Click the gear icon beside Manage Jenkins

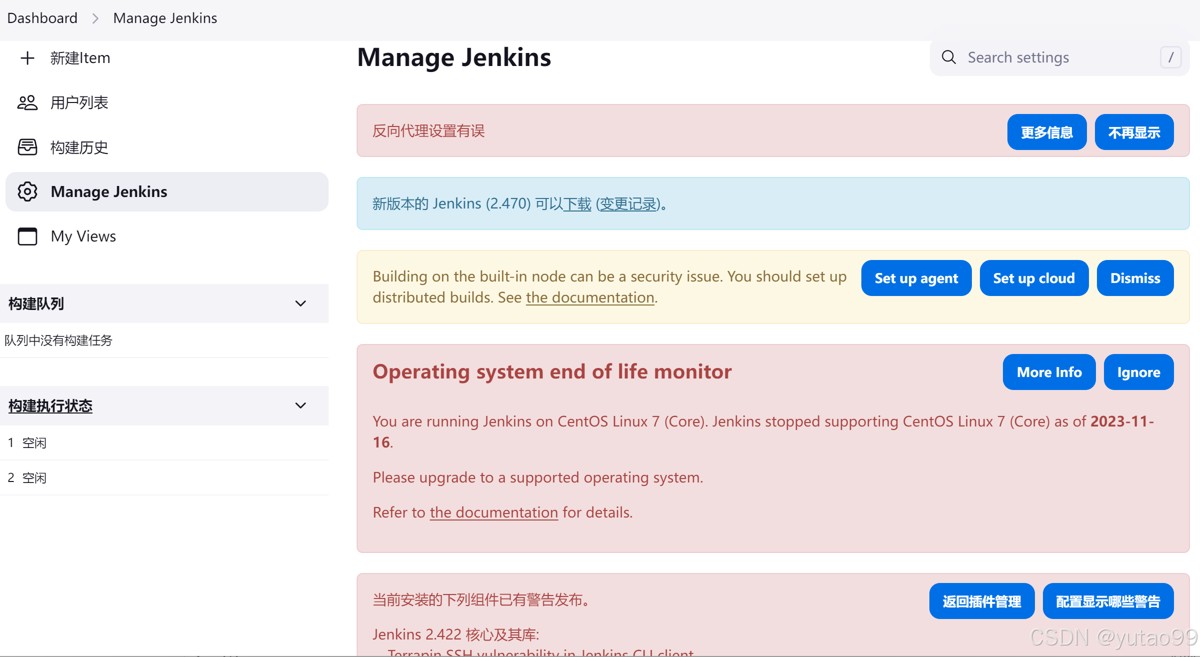(28, 192)
